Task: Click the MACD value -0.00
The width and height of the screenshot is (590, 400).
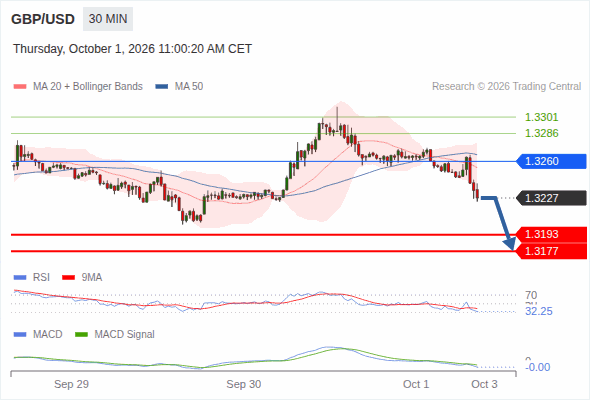Action: [538, 367]
